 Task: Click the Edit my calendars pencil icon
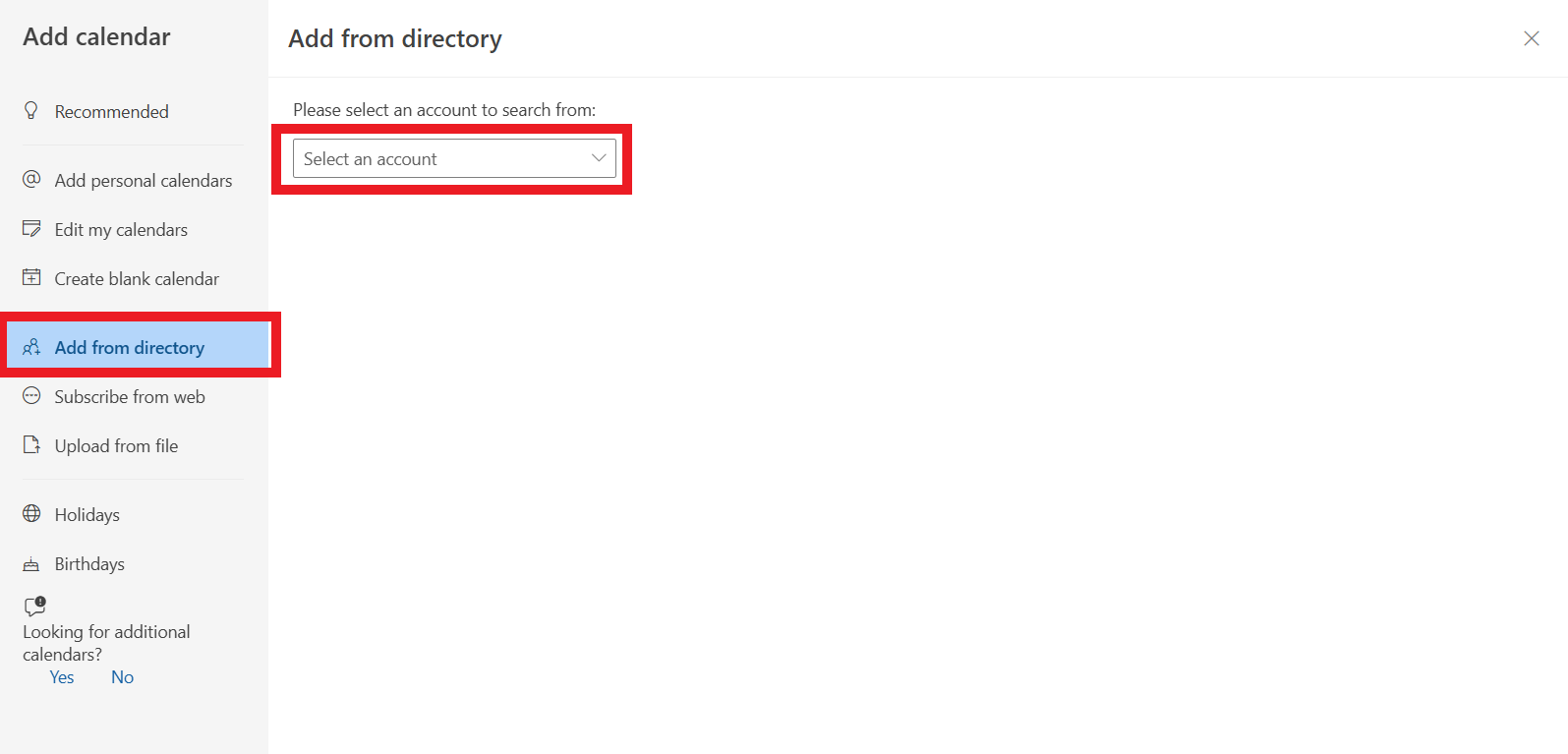(31, 228)
